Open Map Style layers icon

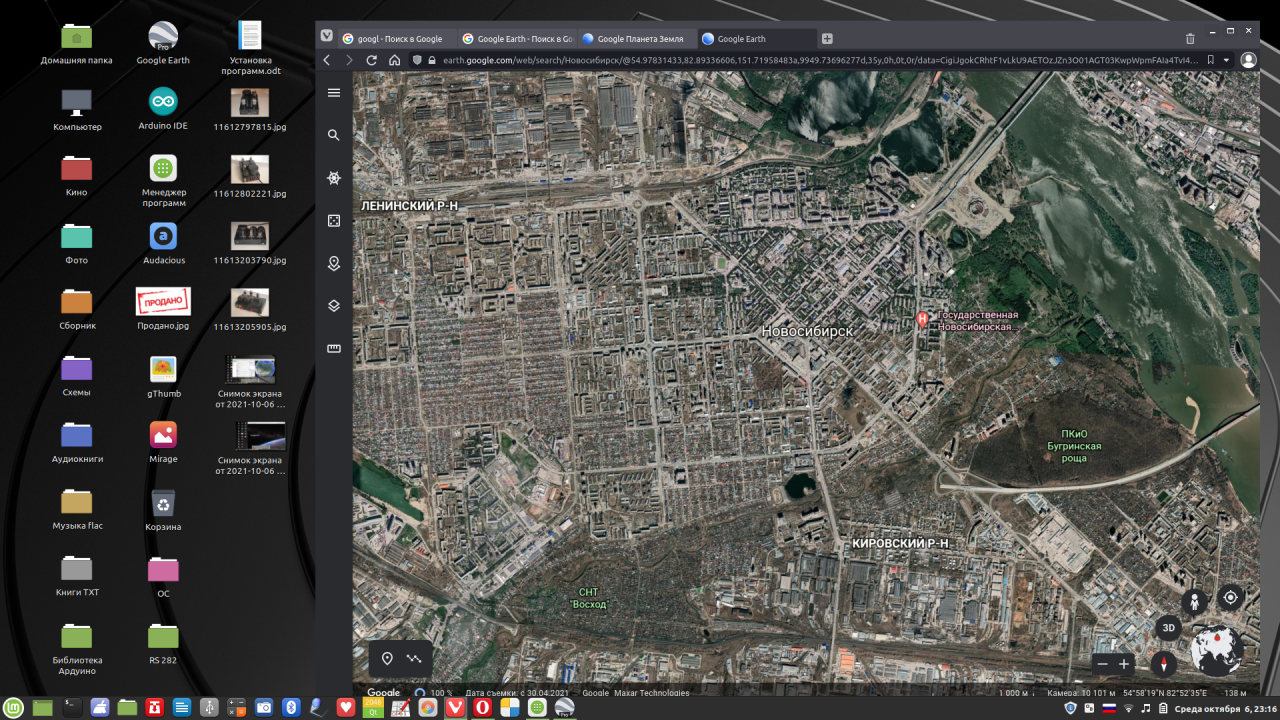pyautogui.click(x=334, y=306)
